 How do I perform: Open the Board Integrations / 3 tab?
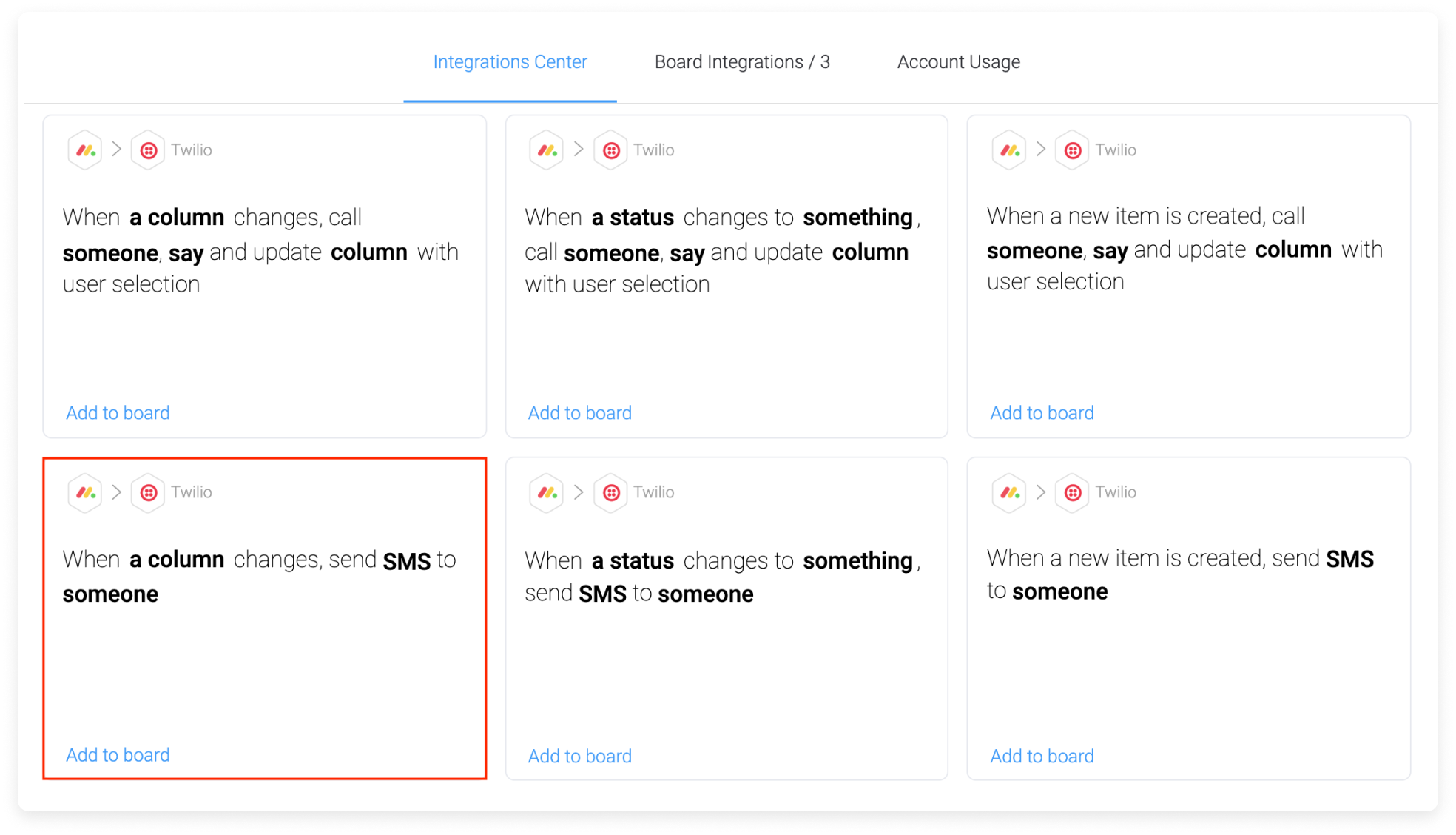point(742,62)
